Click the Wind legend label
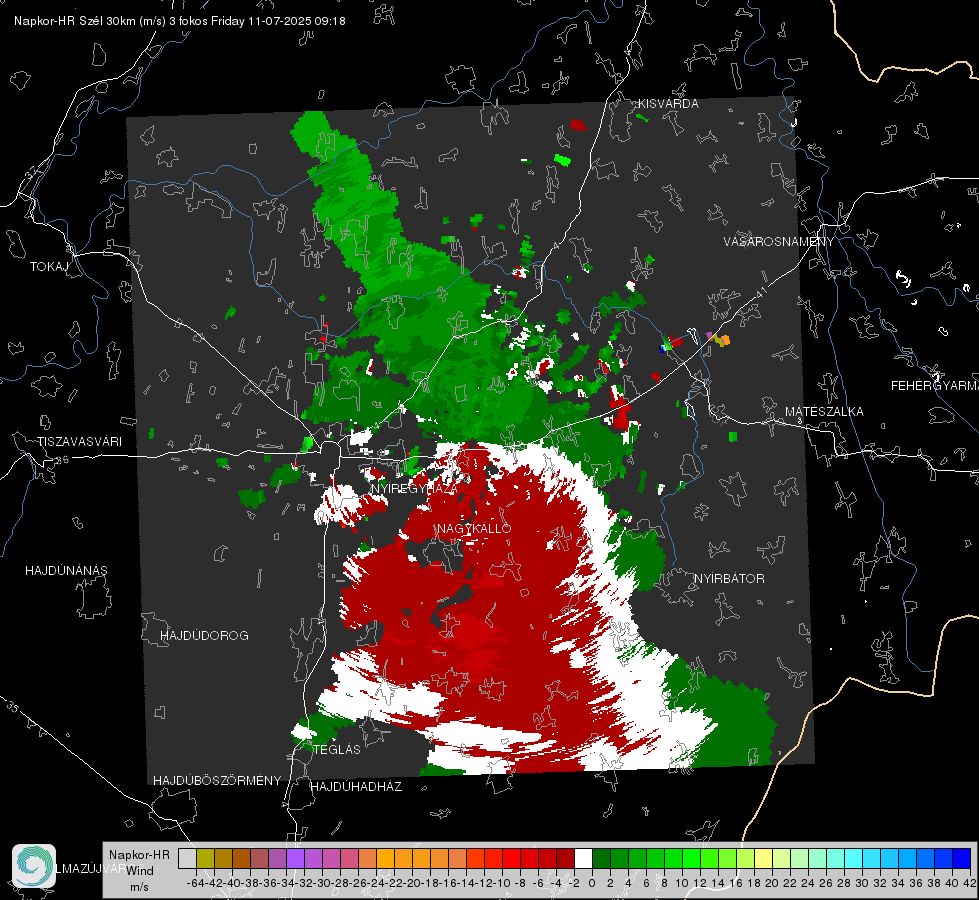Image resolution: width=979 pixels, height=900 pixels. (140, 870)
